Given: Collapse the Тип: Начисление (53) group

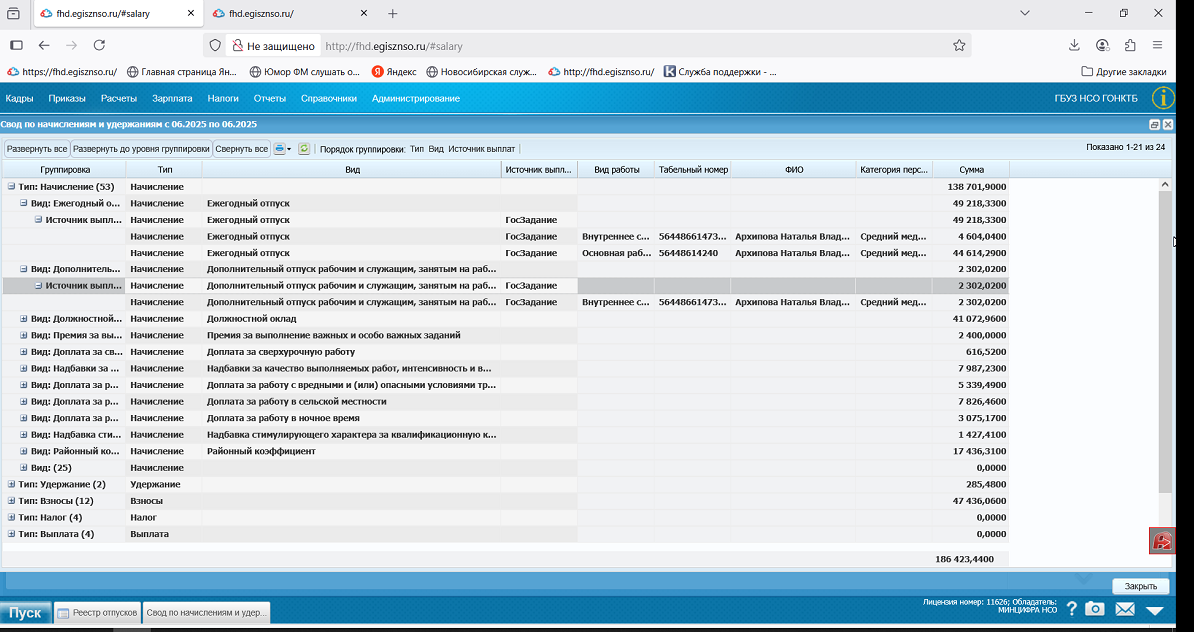Looking at the screenshot, I should (11, 187).
